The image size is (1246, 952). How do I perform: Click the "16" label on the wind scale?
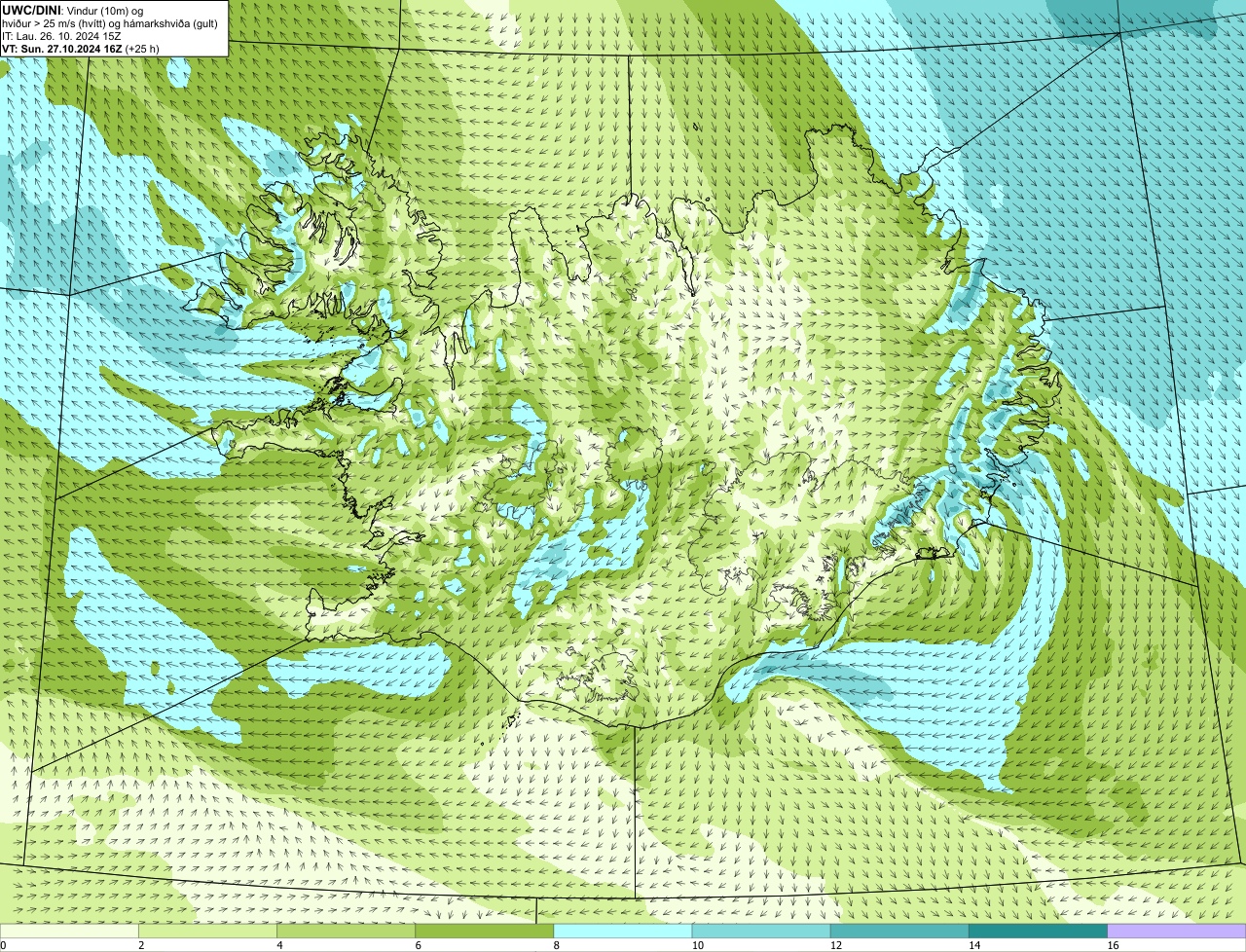click(1113, 945)
